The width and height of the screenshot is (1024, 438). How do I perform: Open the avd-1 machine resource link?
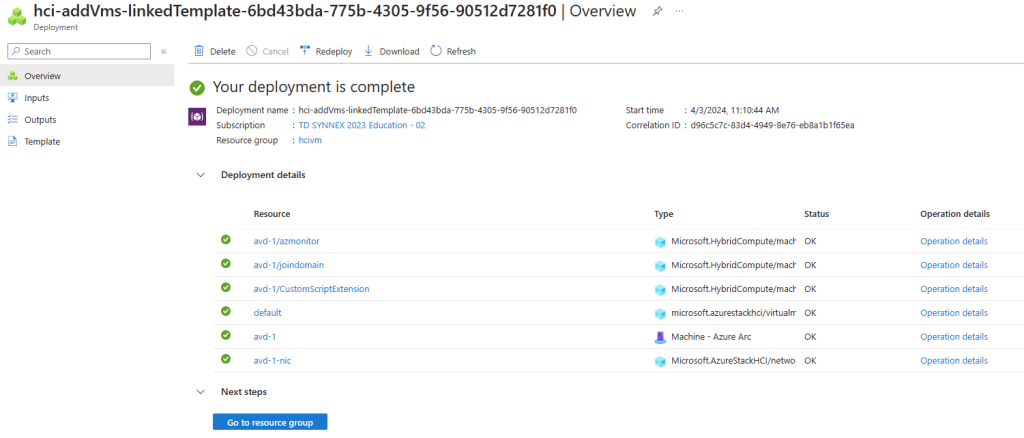(x=264, y=337)
